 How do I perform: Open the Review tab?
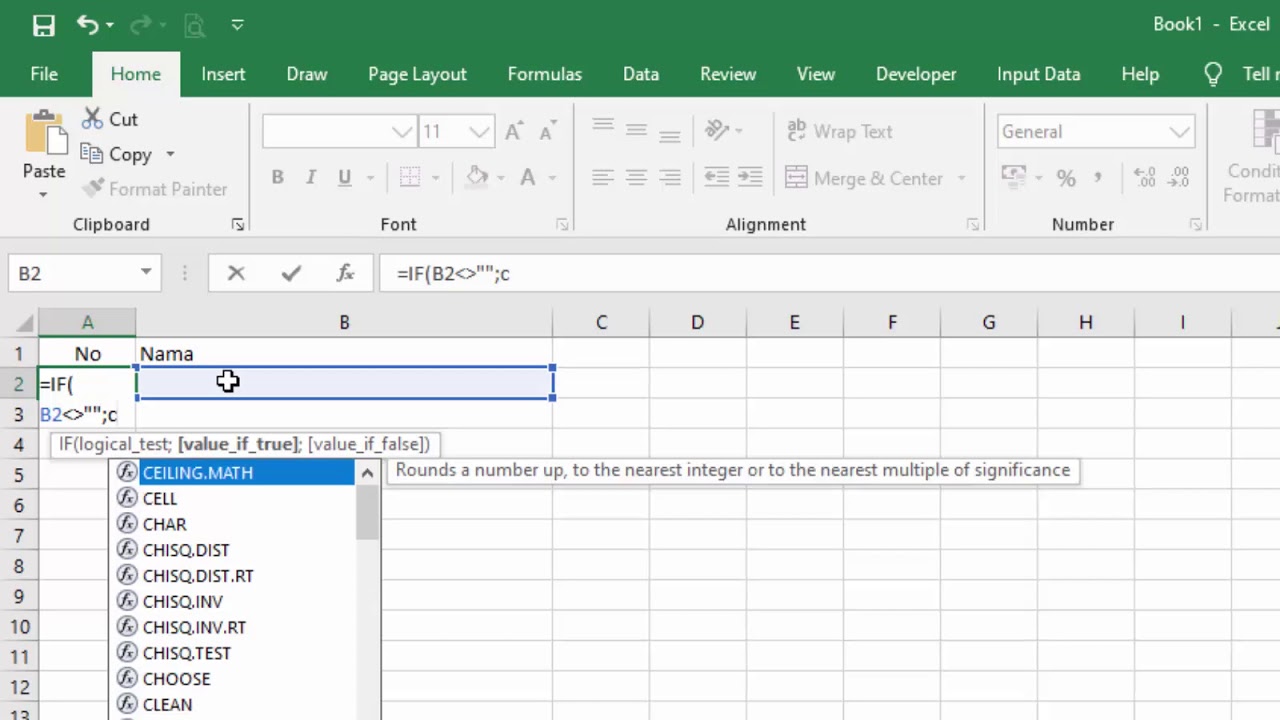pos(728,74)
